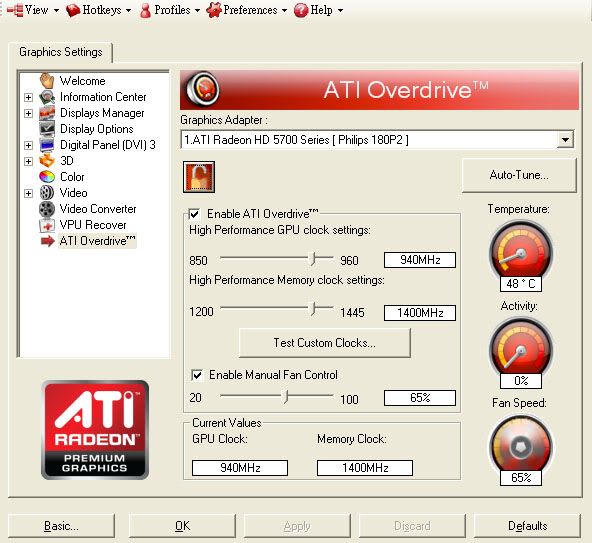Click the Apply button

click(297, 526)
